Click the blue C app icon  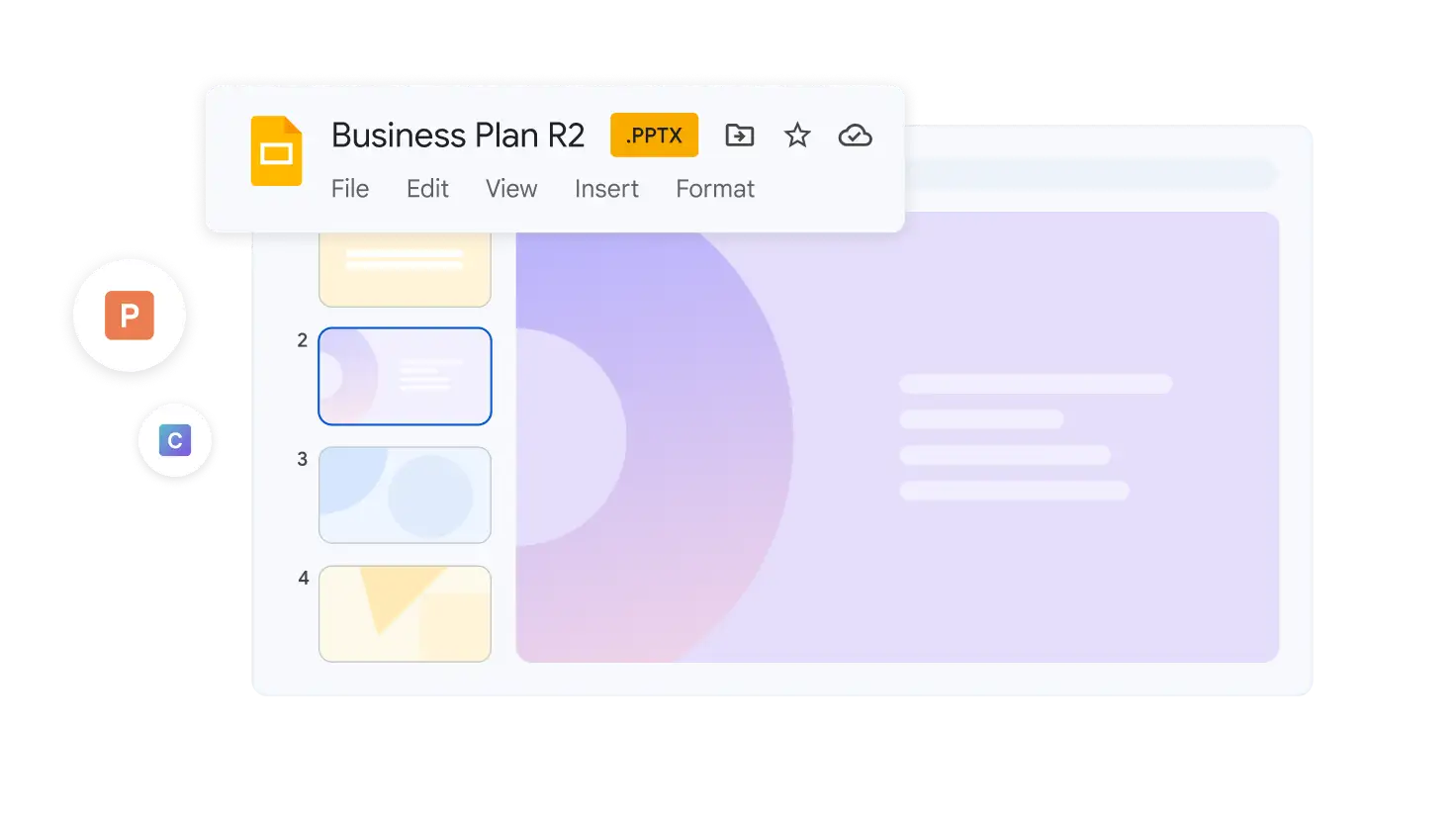[175, 440]
